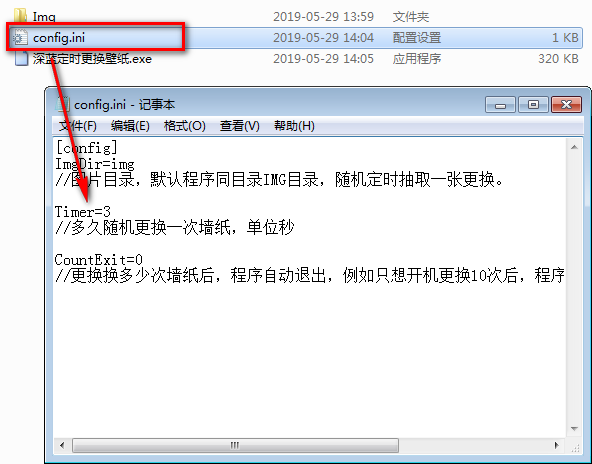Close the config.ini Notepad window
592x464 pixels.
click(x=566, y=105)
